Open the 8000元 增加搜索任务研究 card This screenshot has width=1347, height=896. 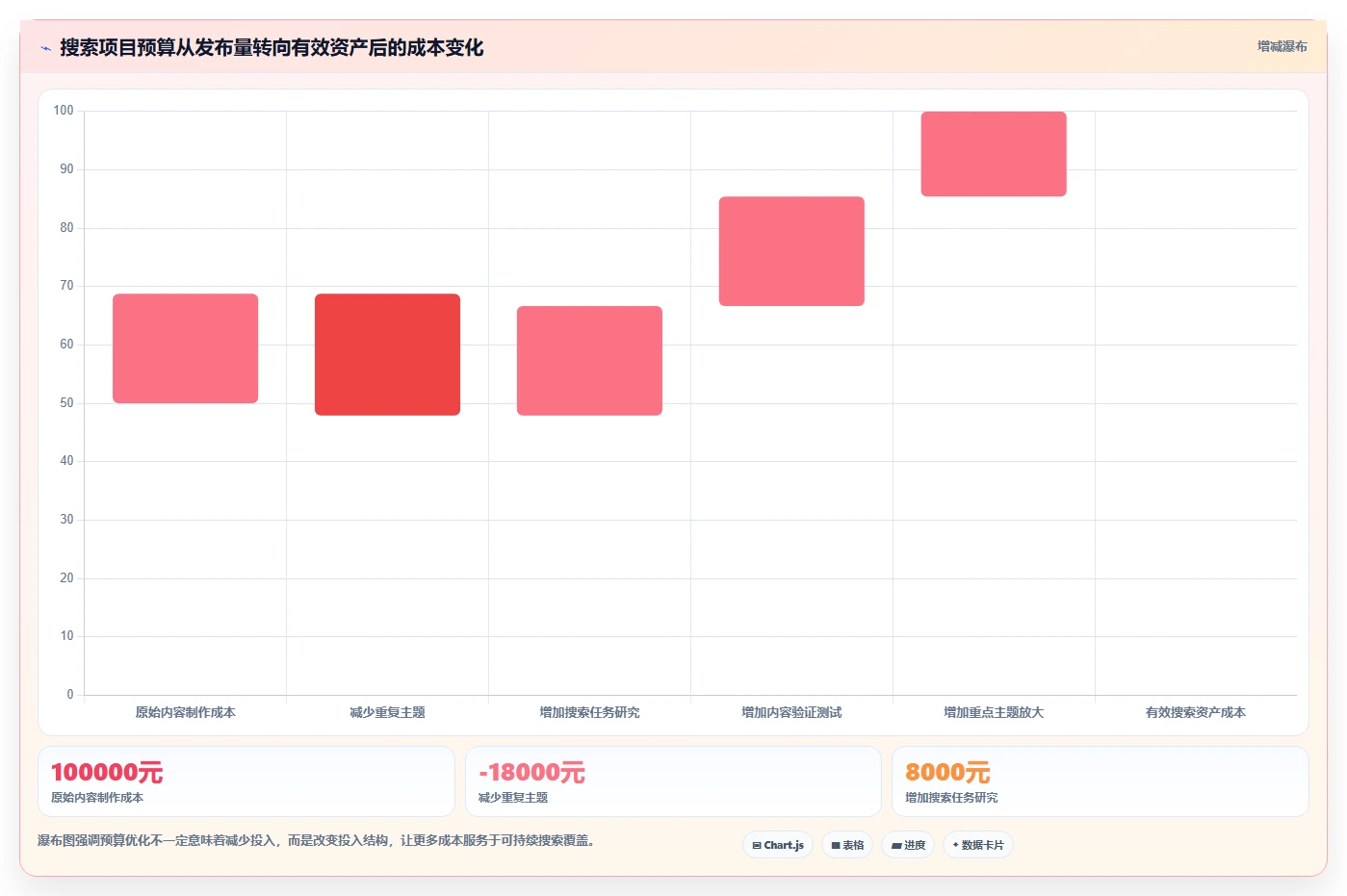[1101, 781]
